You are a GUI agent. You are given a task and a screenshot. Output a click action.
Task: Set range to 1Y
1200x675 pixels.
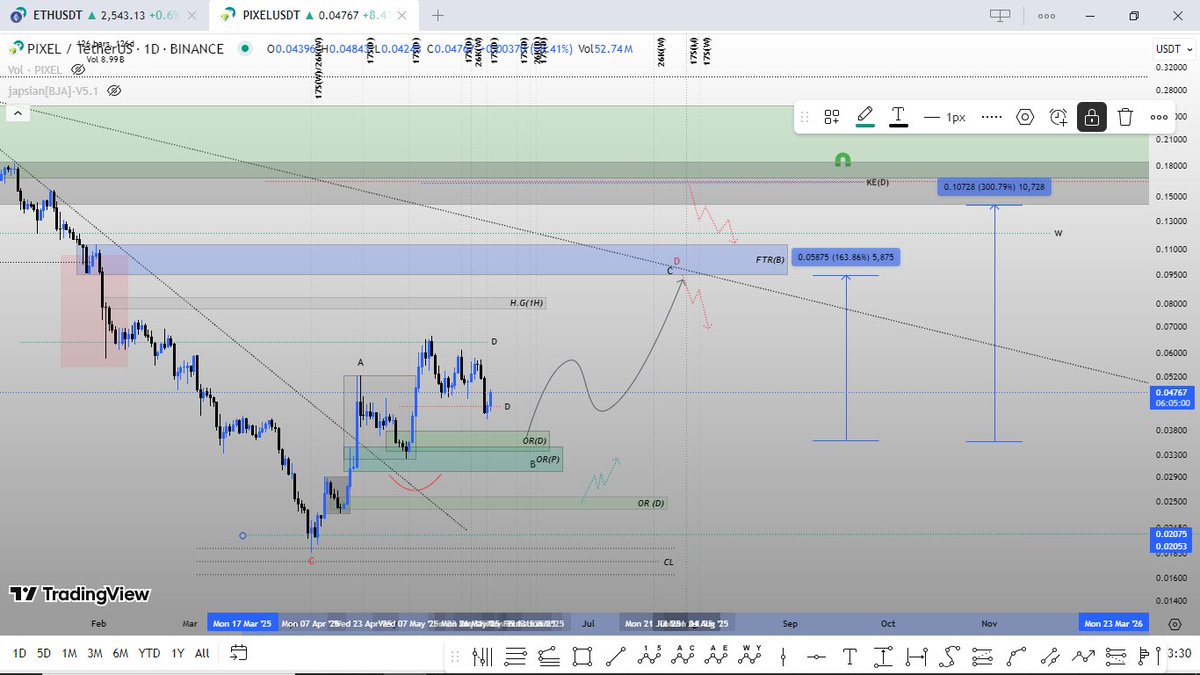[x=177, y=653]
